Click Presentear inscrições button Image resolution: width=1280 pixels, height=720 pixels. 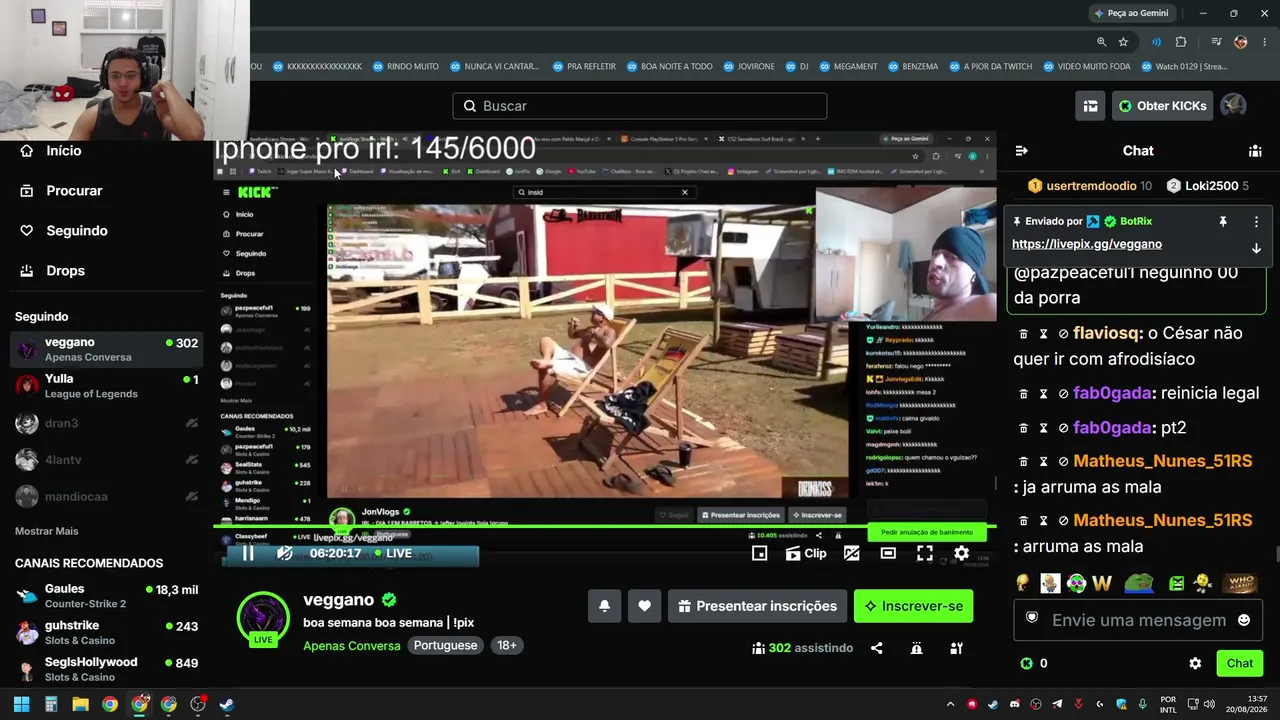757,606
